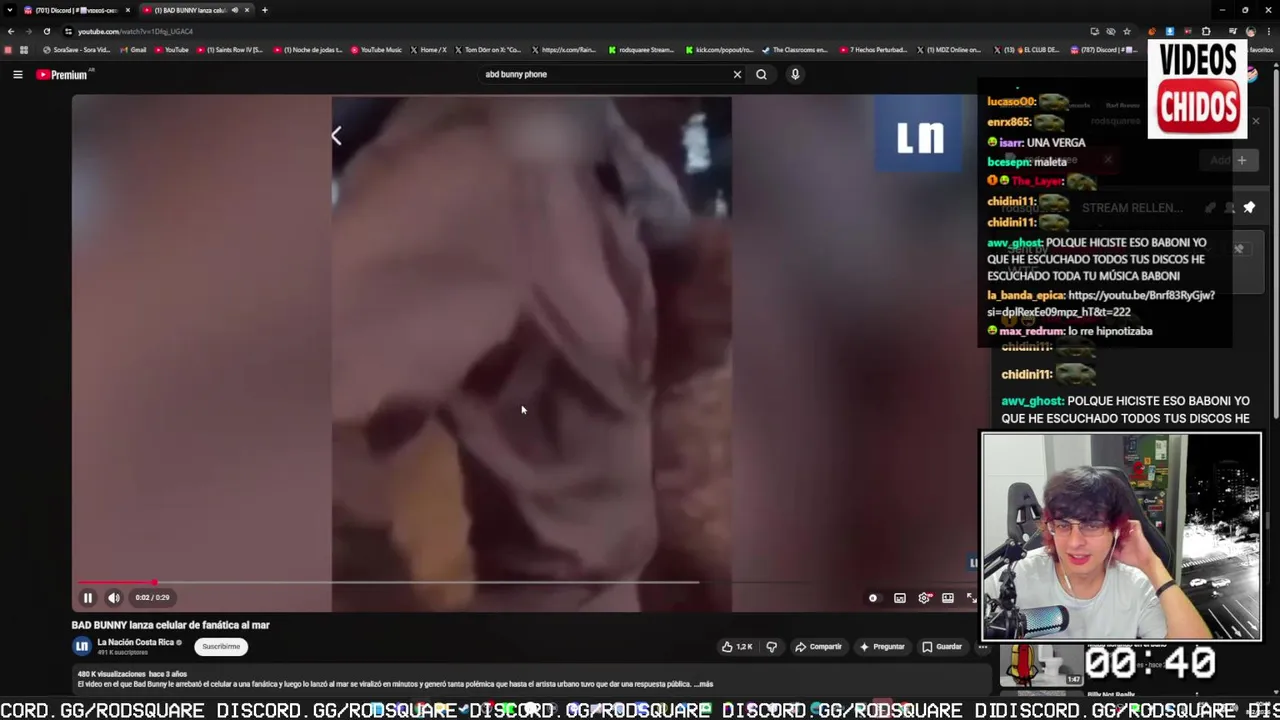
Task: Reload the current page
Action: [46, 31]
